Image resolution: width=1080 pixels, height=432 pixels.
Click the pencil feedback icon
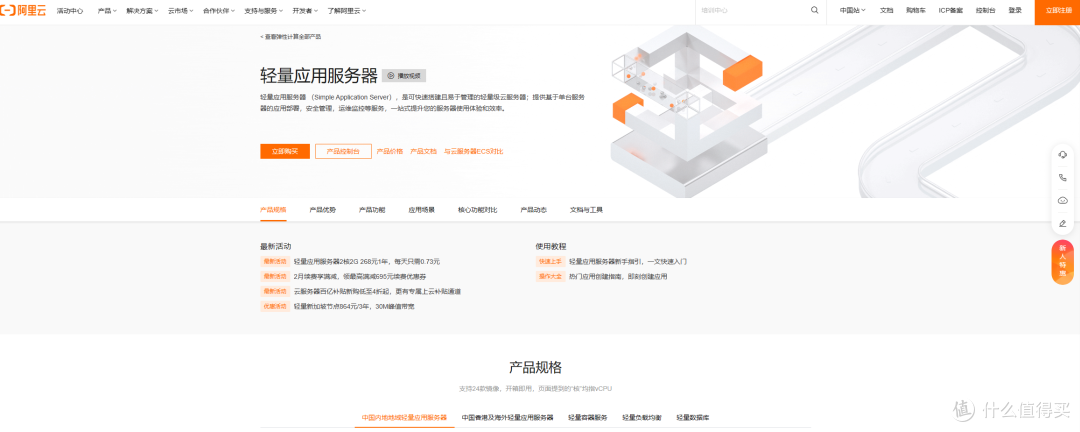[x=1062, y=223]
